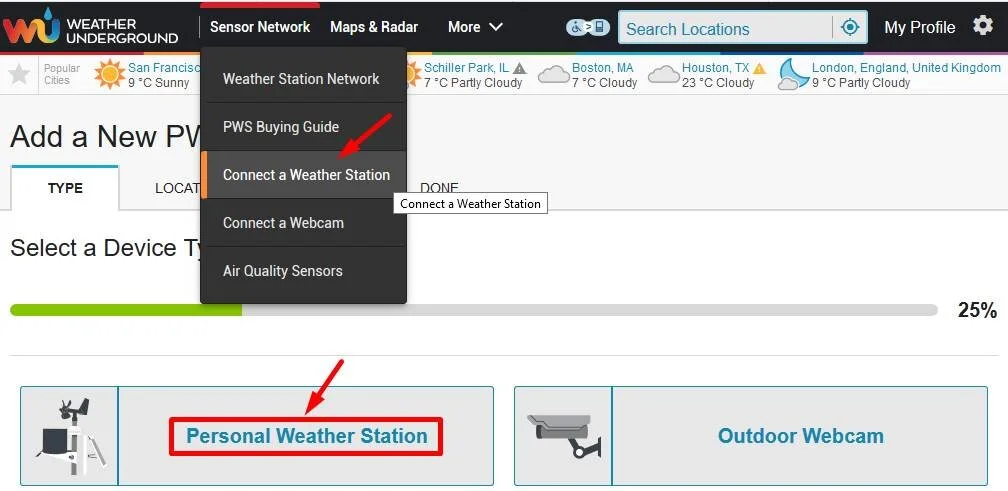Click the London moon and cloud icon
Image resolution: width=1008 pixels, height=491 pixels.
coord(793,75)
